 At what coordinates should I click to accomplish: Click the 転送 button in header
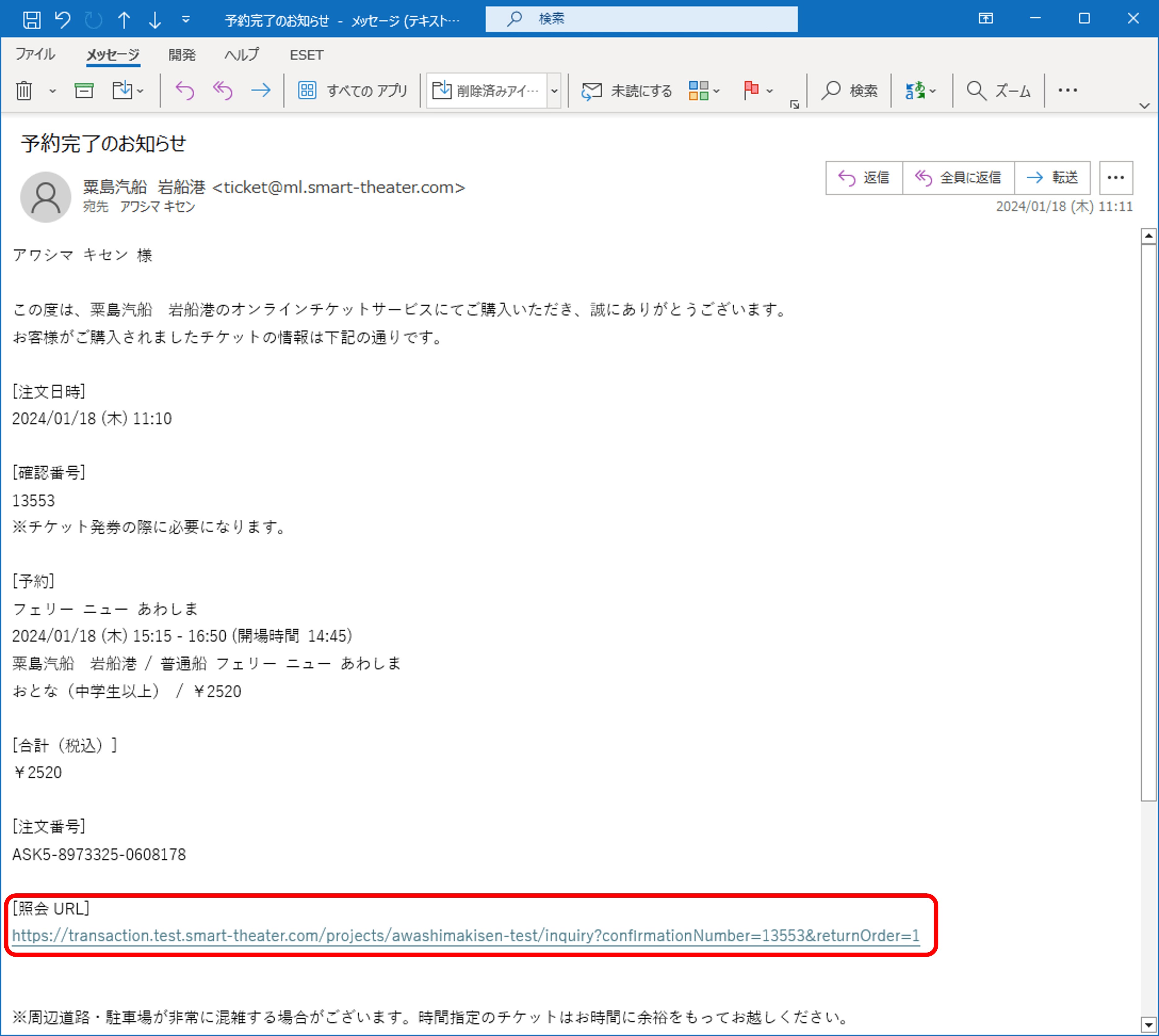coord(1052,178)
